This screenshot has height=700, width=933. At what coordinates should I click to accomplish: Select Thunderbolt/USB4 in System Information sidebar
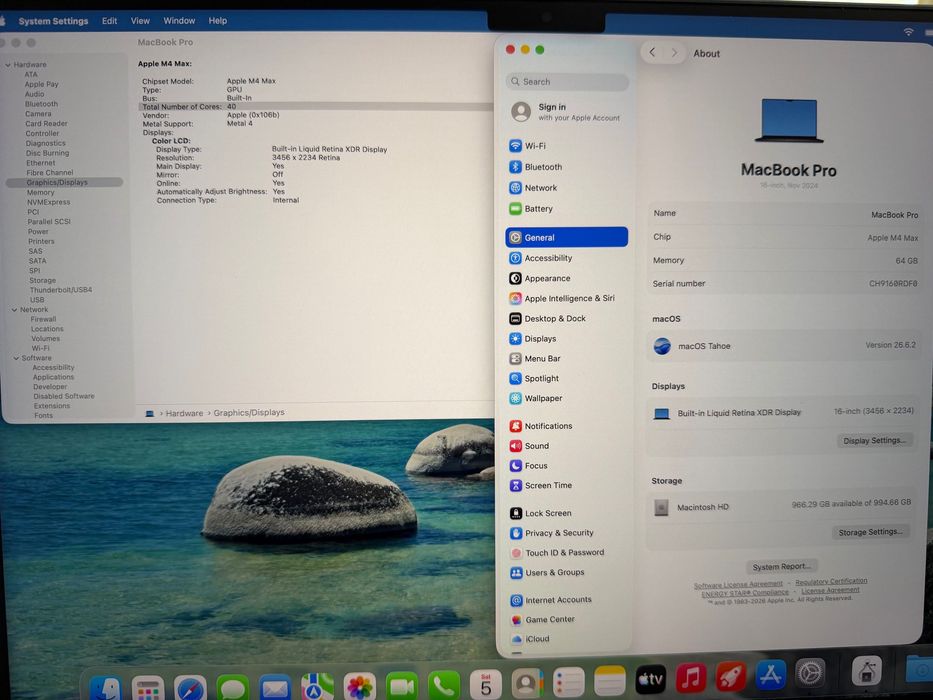pyautogui.click(x=61, y=290)
